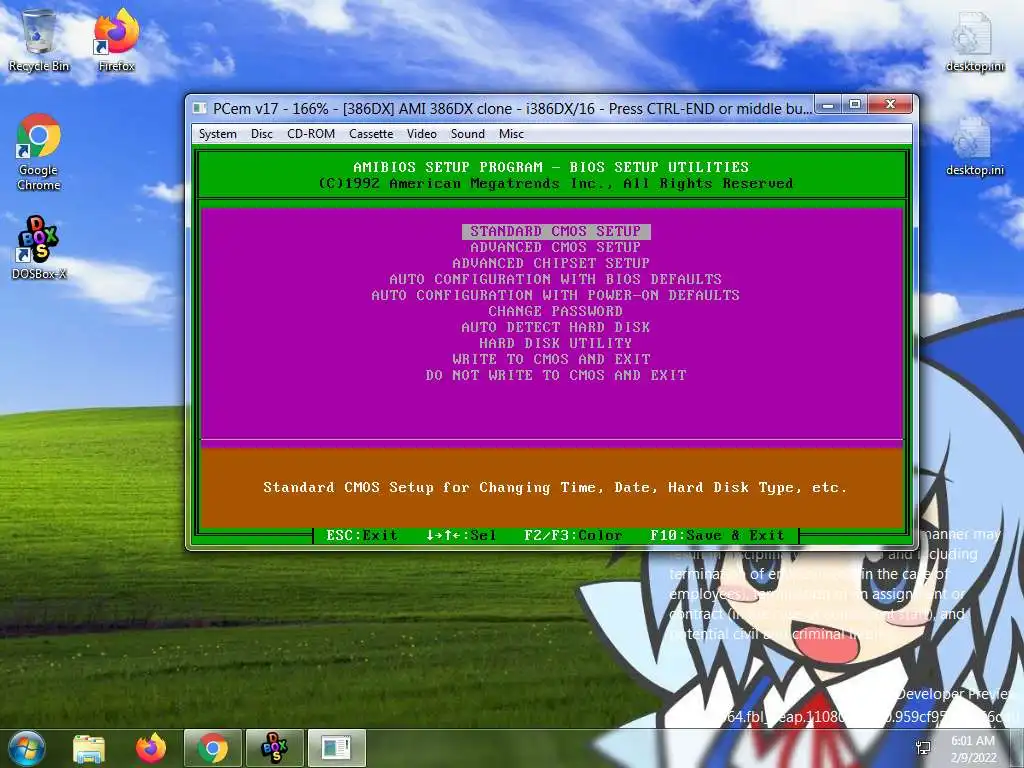1024x768 pixels.
Task: Click the American Megatrends copyright line
Action: tap(556, 184)
